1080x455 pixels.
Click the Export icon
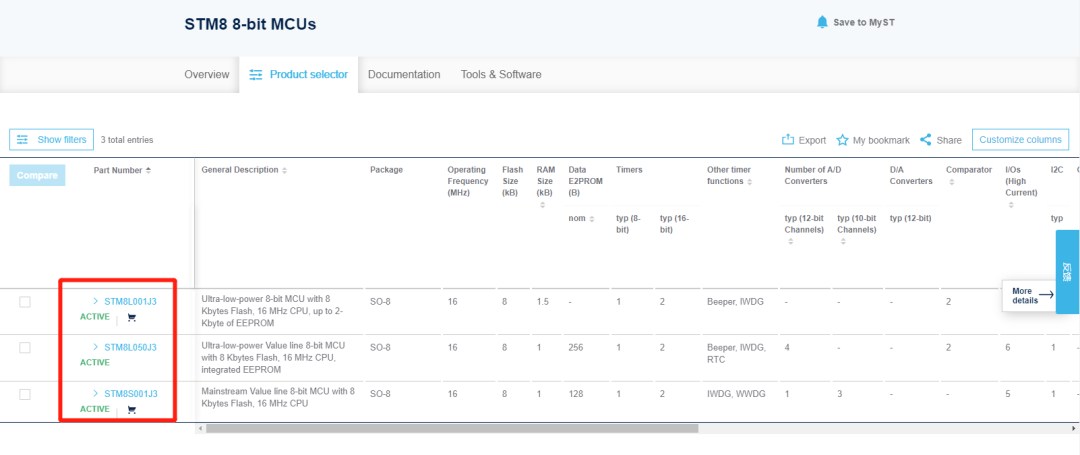[x=788, y=140]
